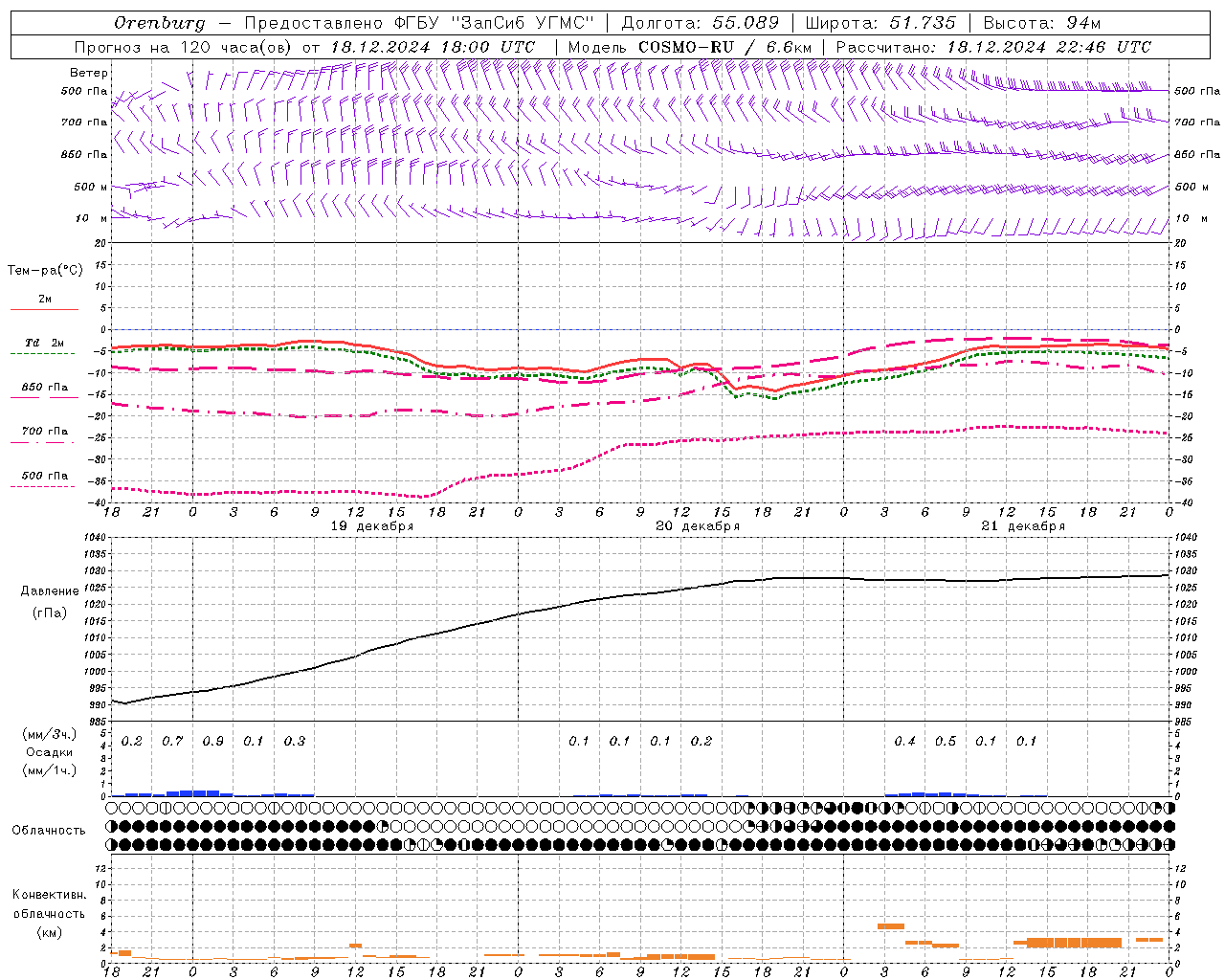This screenshot has height=980, width=1225.
Task: Click the 'Ветер' wind panel label
Action: tap(89, 73)
